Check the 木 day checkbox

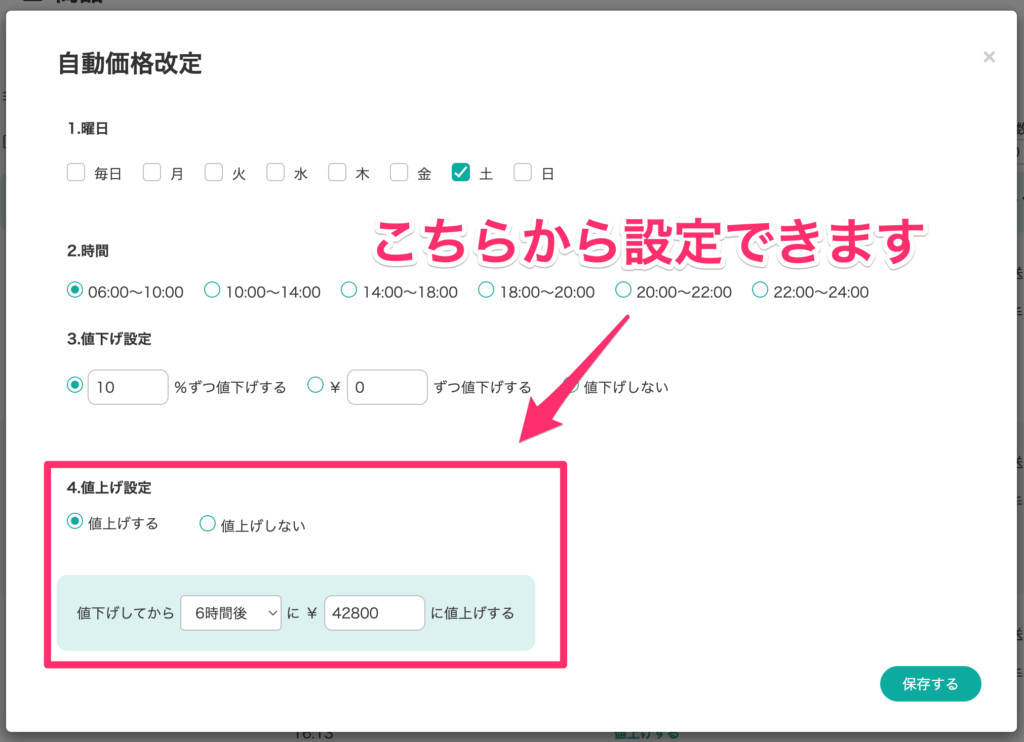tap(337, 172)
